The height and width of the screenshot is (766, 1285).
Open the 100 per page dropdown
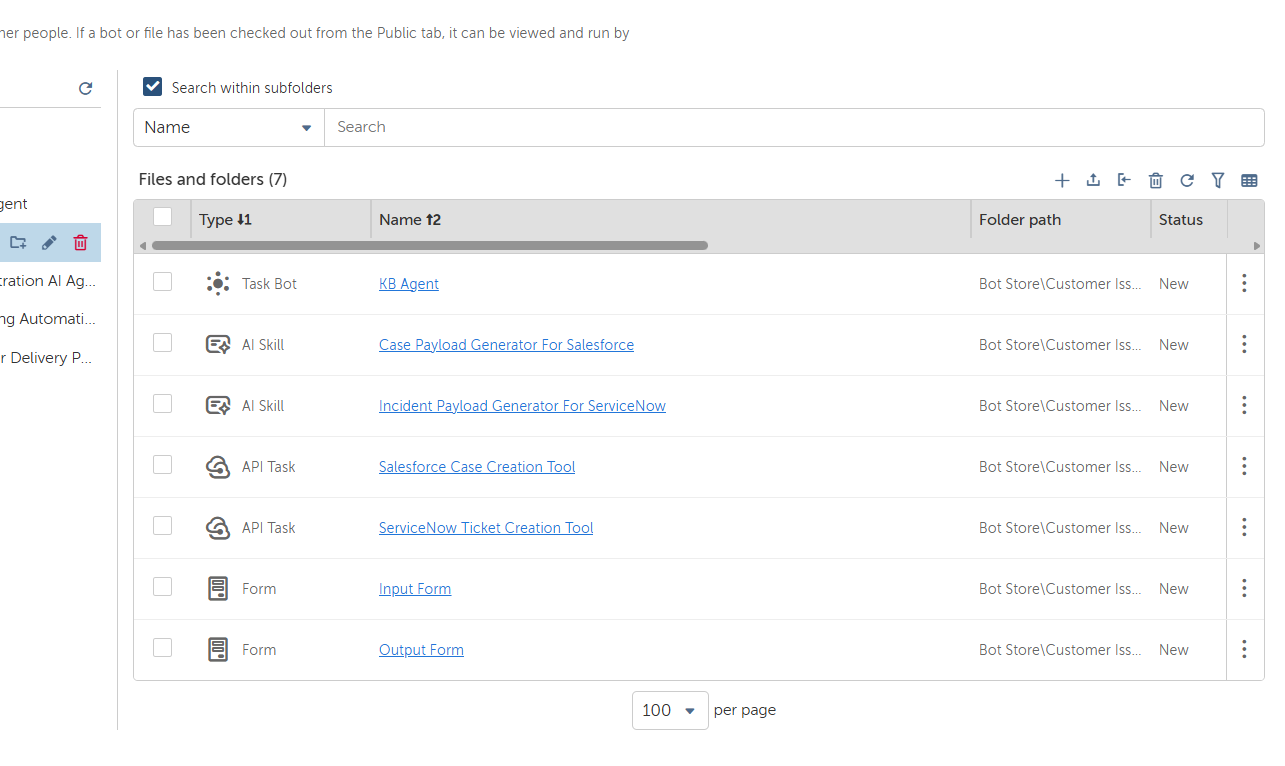click(x=670, y=710)
